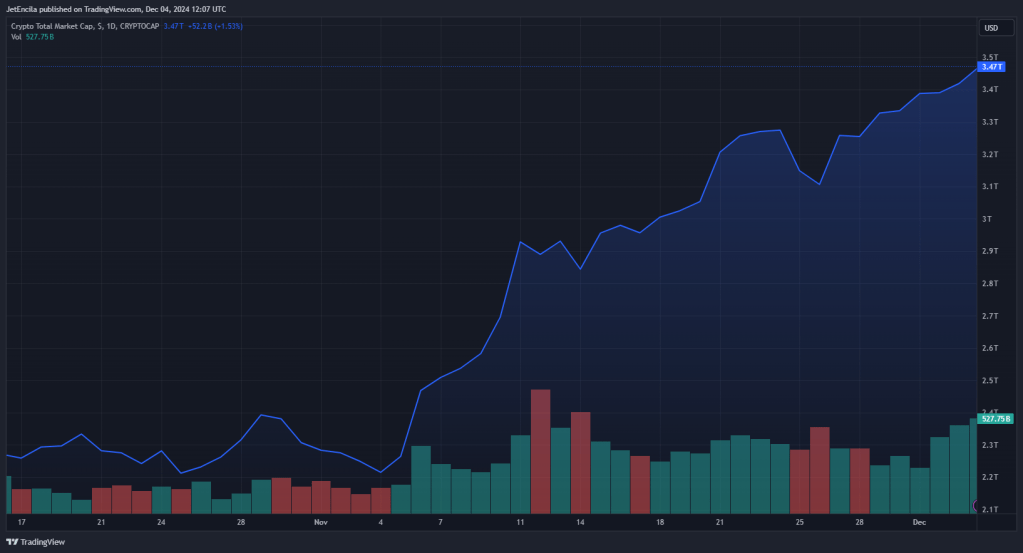Click the CRYPTOCAP source label
The height and width of the screenshot is (553, 1023).
point(140,27)
